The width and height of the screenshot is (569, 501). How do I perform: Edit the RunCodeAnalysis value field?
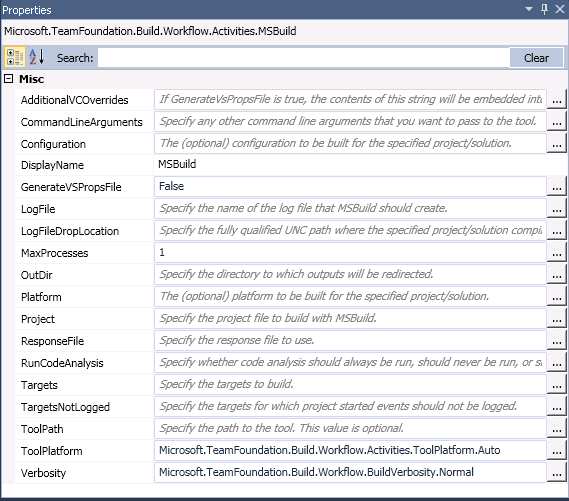coord(350,362)
